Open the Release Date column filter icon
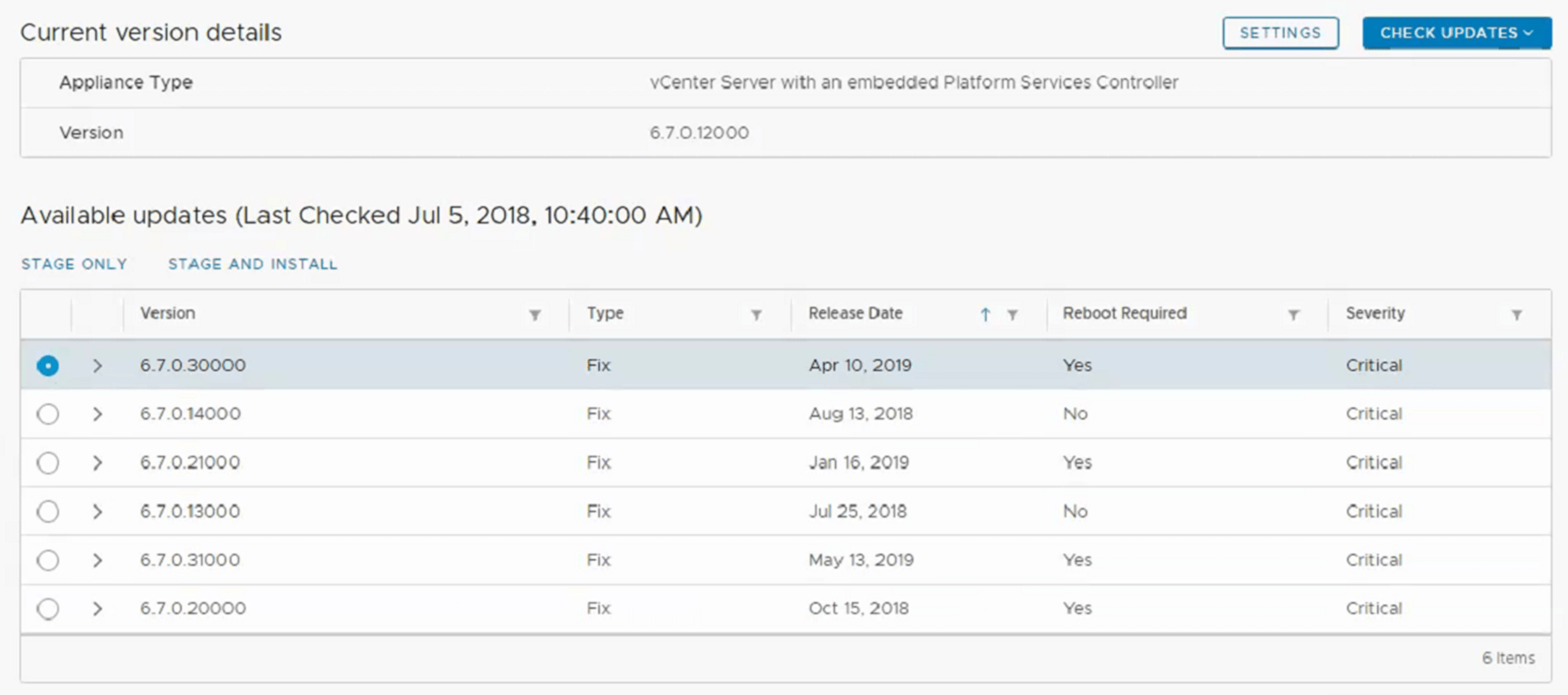Screen dimensions: 1568x695 point(1012,314)
